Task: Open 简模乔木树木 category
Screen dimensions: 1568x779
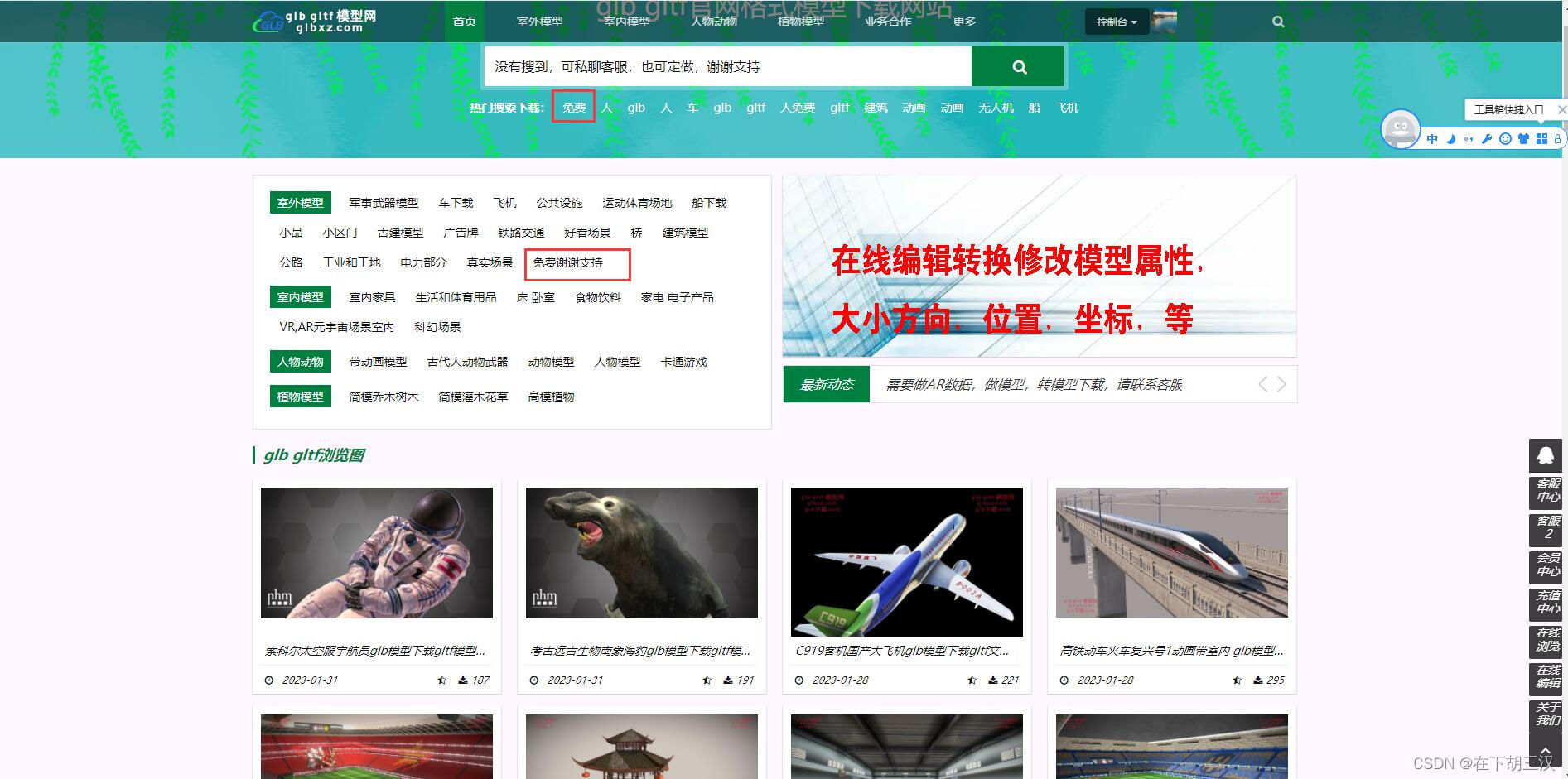Action: point(384,397)
